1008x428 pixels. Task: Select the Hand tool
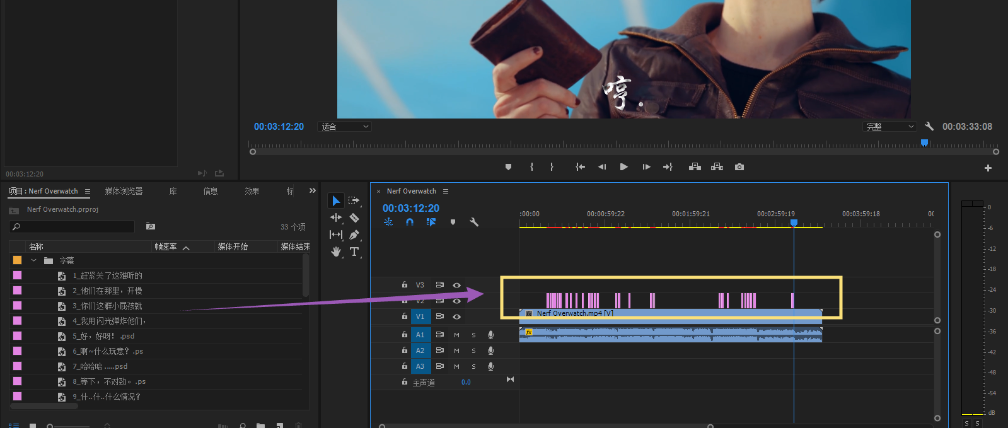click(336, 252)
